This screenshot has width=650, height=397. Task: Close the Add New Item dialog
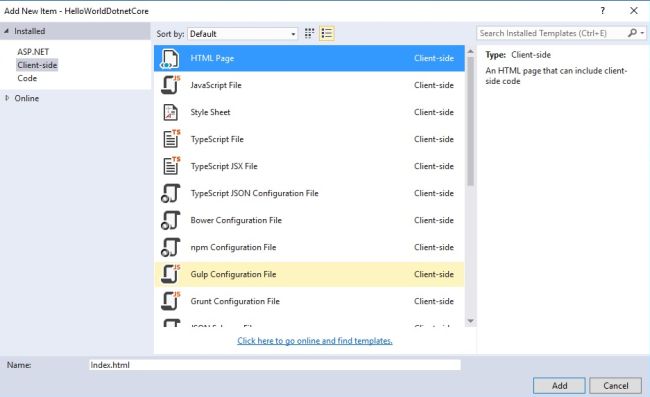coord(634,11)
